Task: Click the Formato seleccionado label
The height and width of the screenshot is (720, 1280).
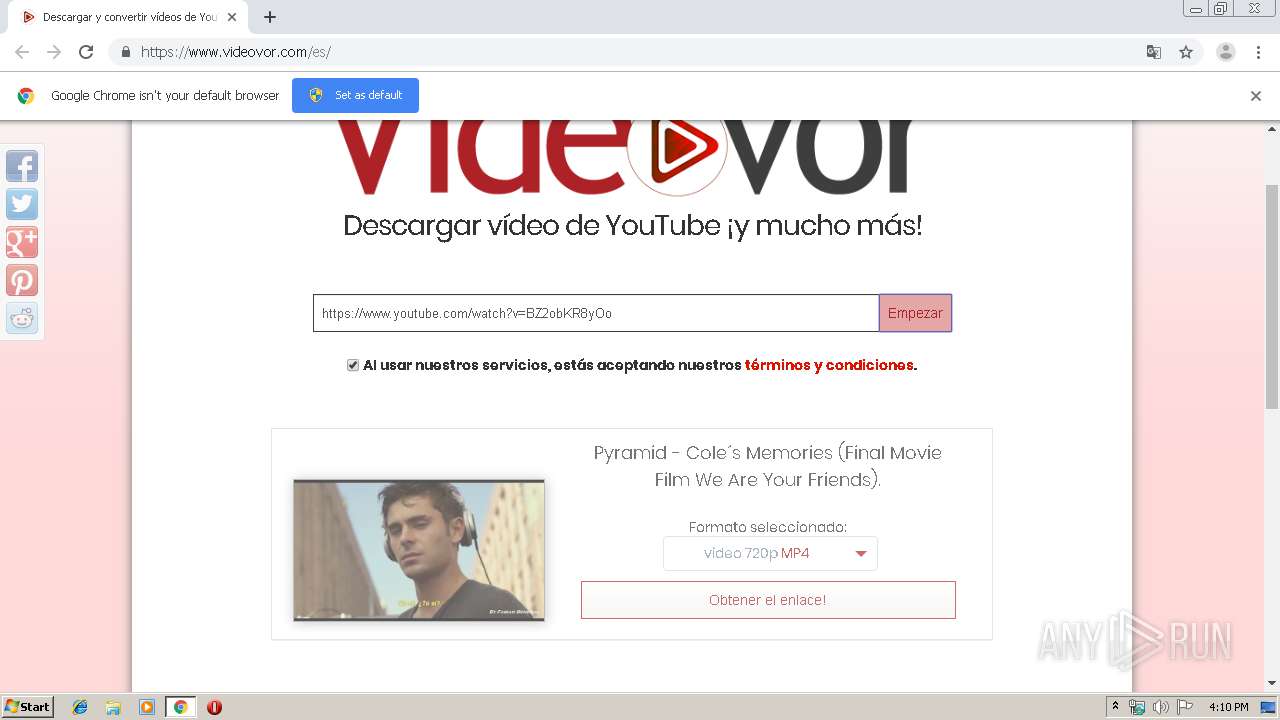Action: click(x=768, y=527)
